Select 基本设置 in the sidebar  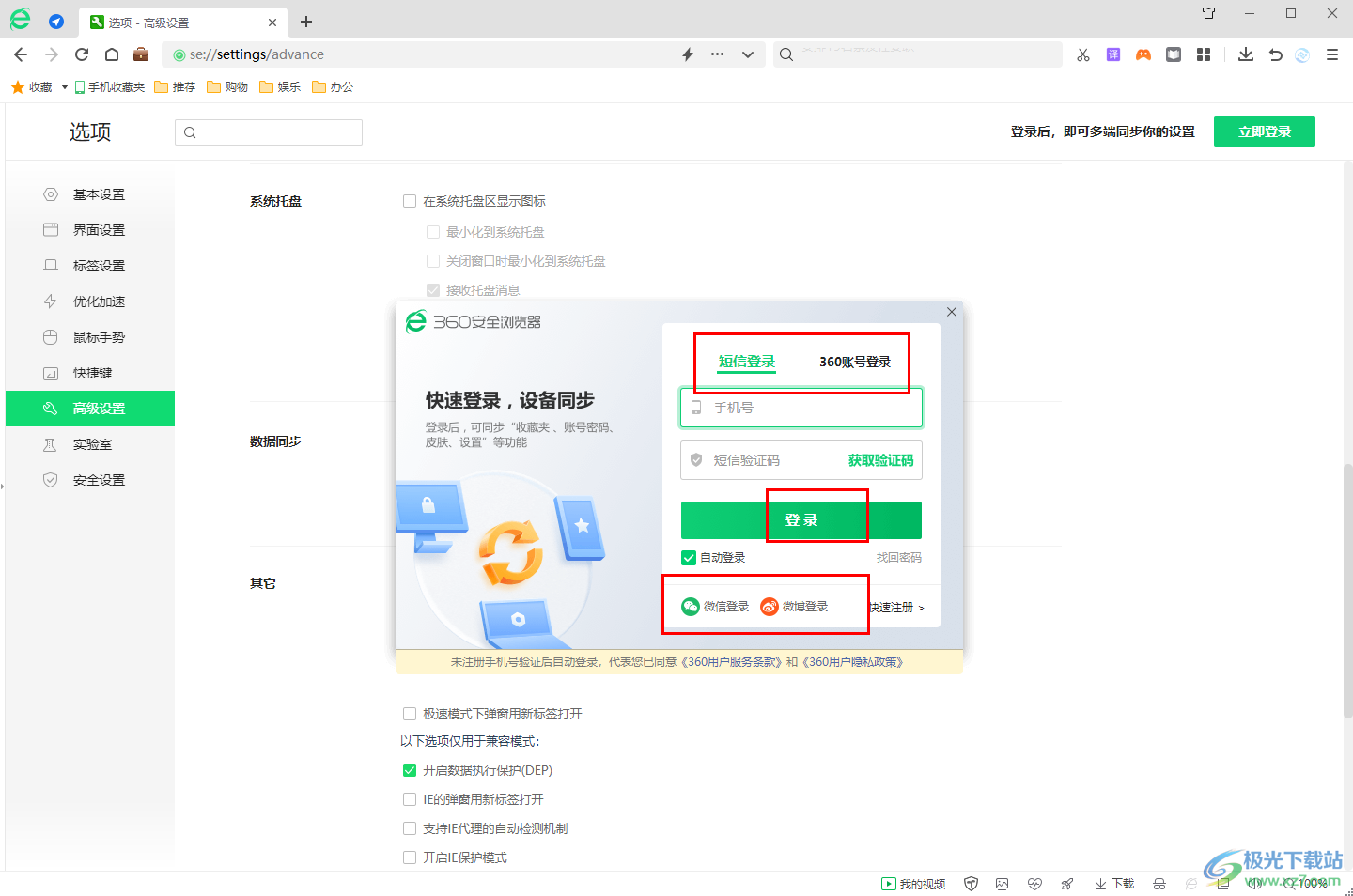coord(90,194)
